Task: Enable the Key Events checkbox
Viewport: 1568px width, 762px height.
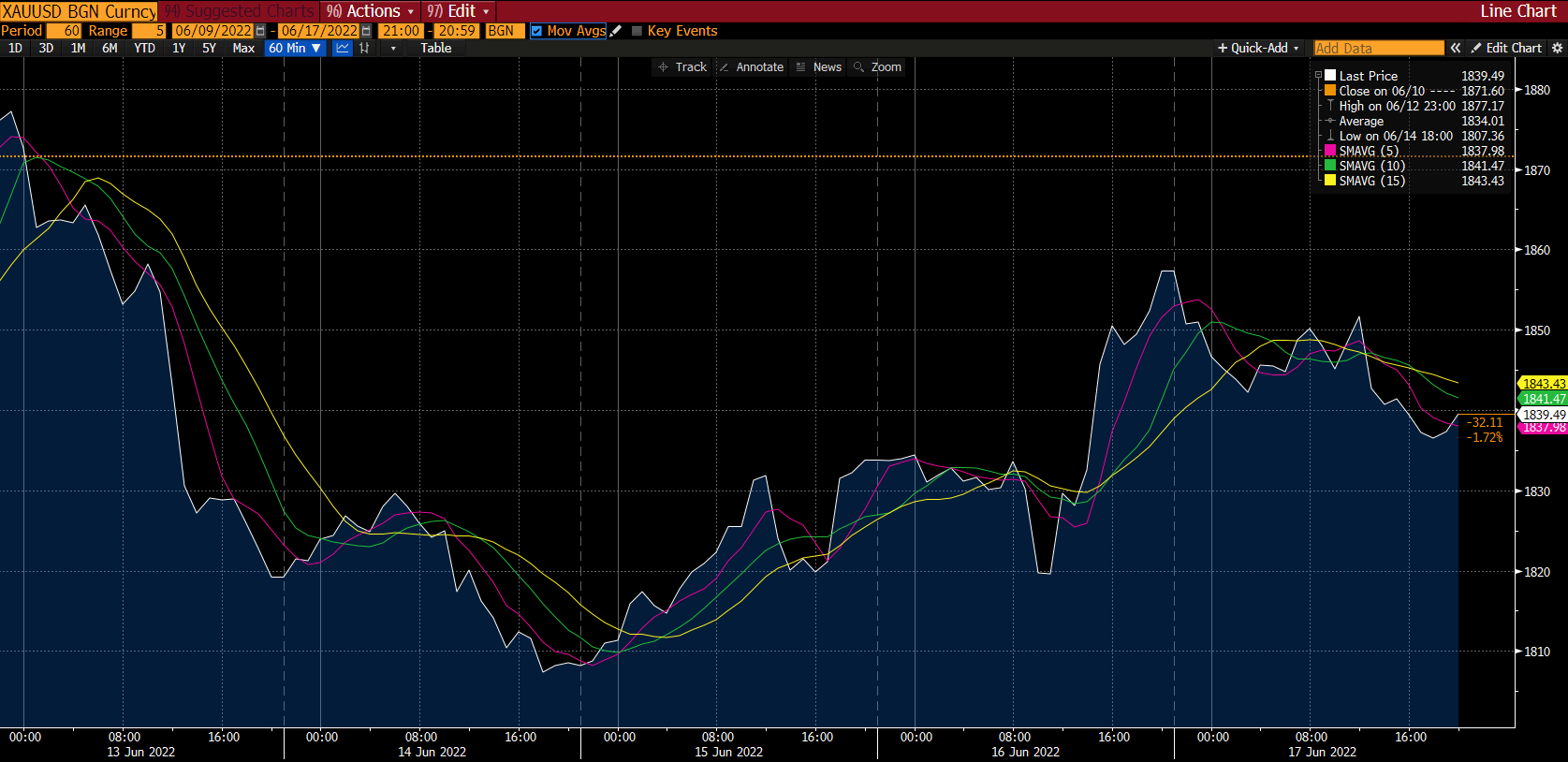Action: coord(637,31)
